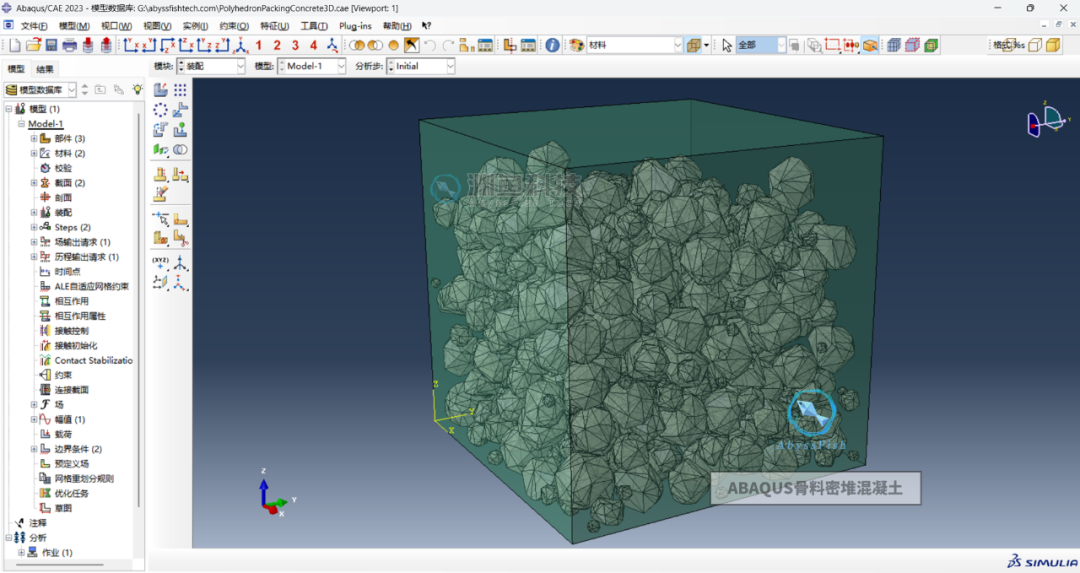Open the Model-1 model dropdown
Screen dimensions: 1080x573
pyautogui.click(x=311, y=66)
